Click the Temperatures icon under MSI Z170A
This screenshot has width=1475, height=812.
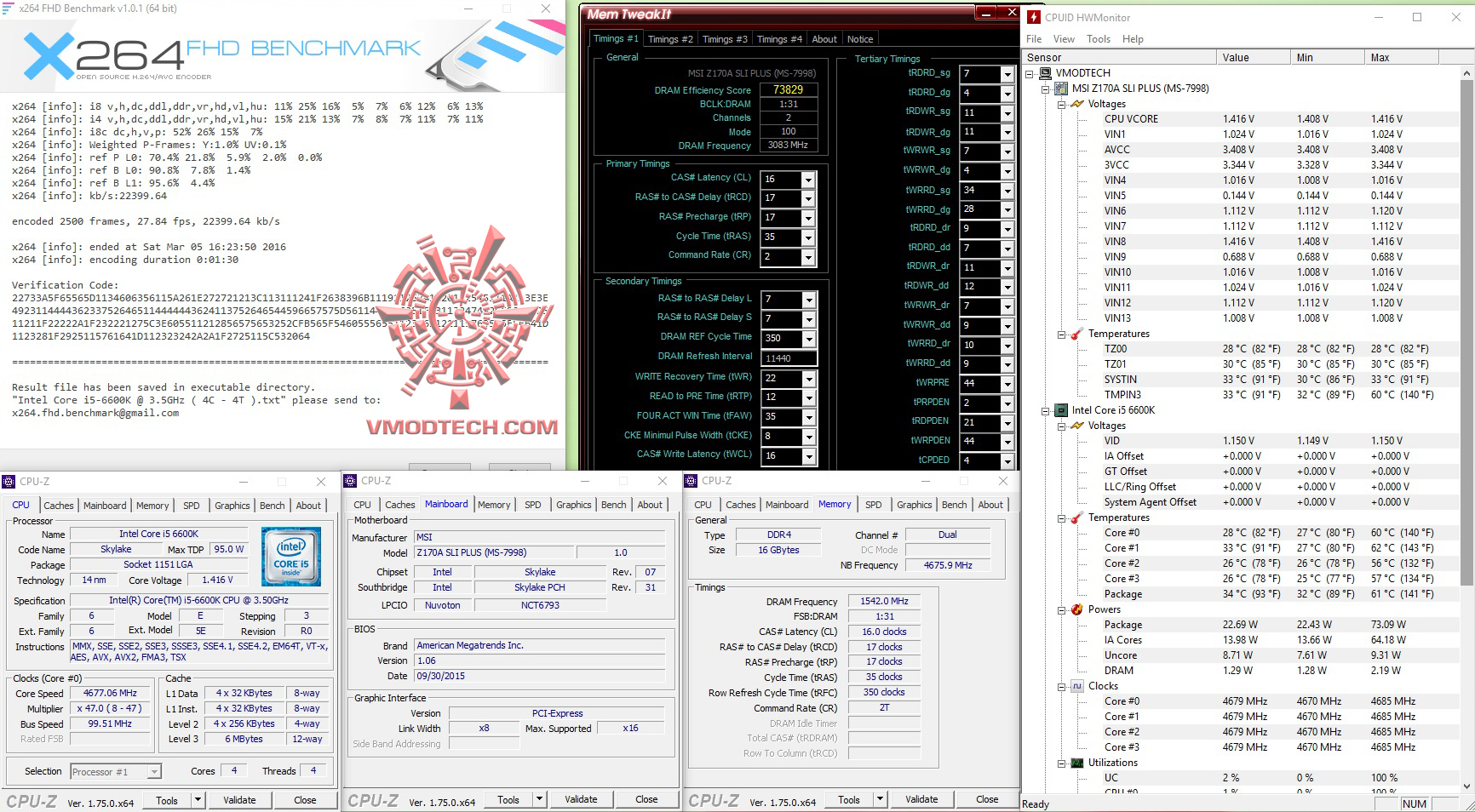[1077, 334]
